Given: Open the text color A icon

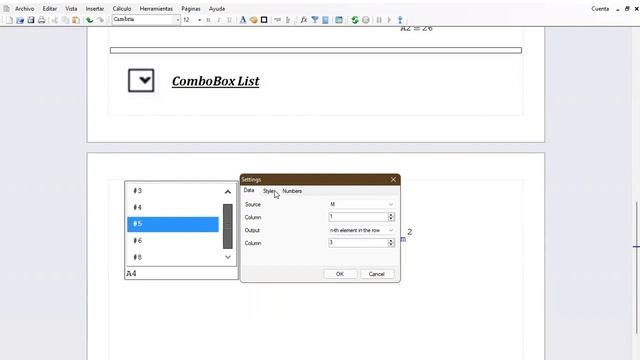Looking at the screenshot, I should point(243,20).
